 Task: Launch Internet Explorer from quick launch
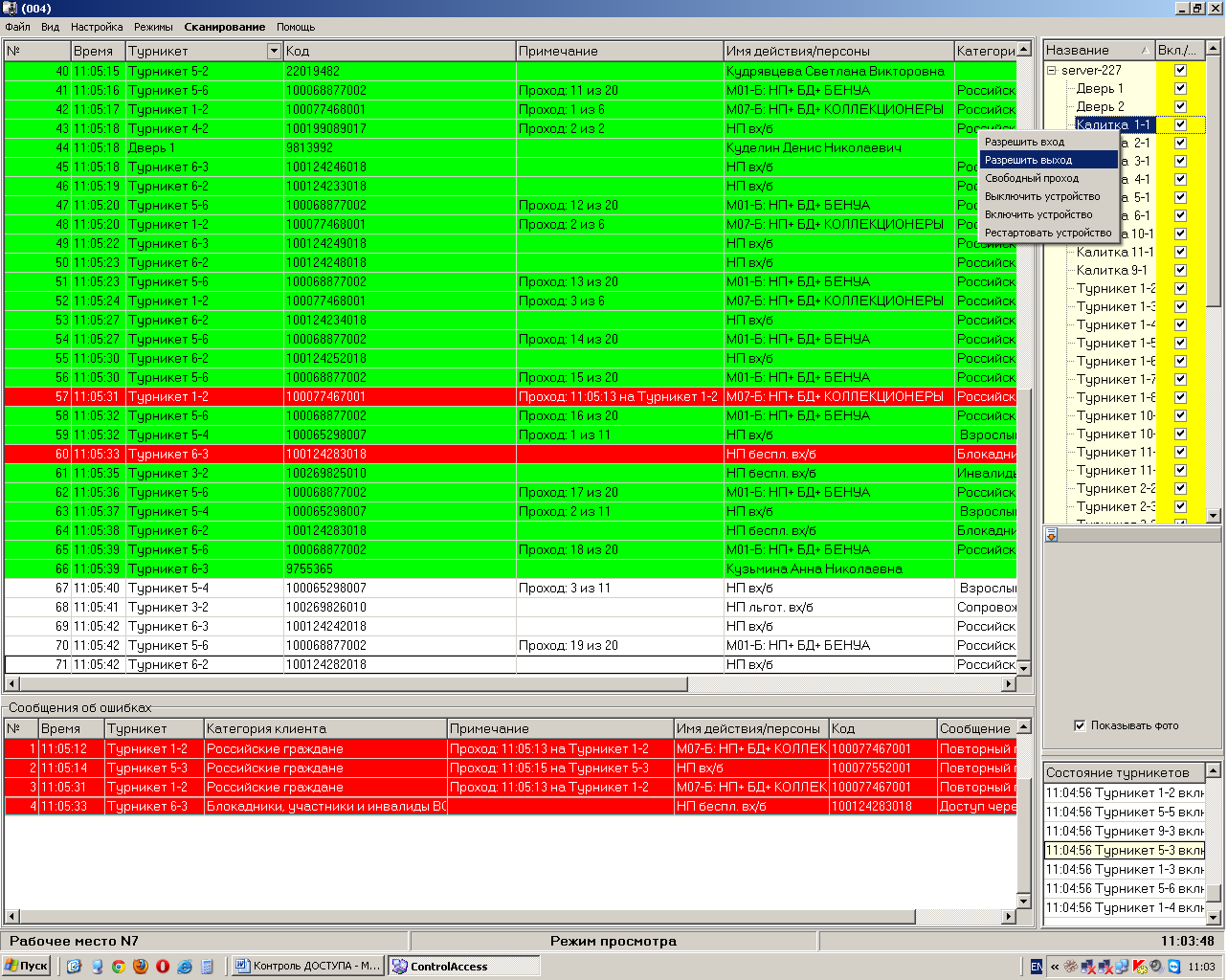(185, 967)
